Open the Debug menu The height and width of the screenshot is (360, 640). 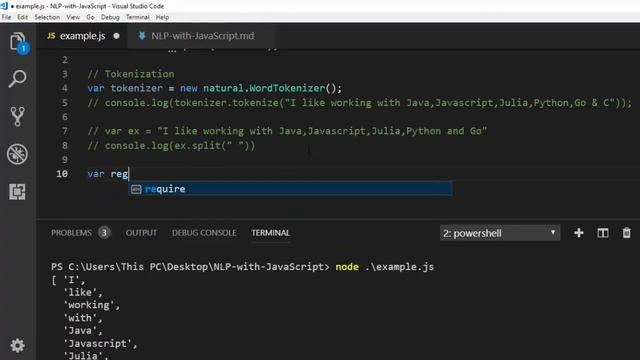[110, 17]
